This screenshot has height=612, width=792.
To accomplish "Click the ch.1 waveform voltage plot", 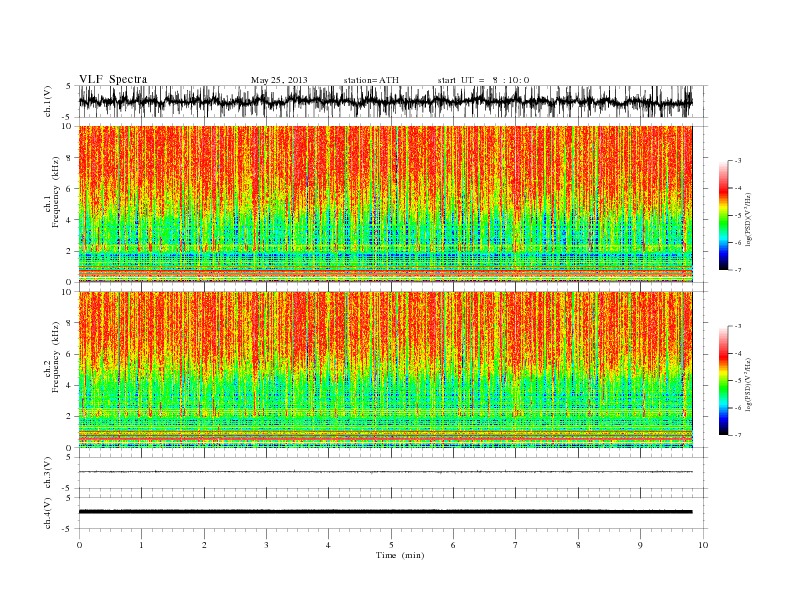I will [393, 101].
